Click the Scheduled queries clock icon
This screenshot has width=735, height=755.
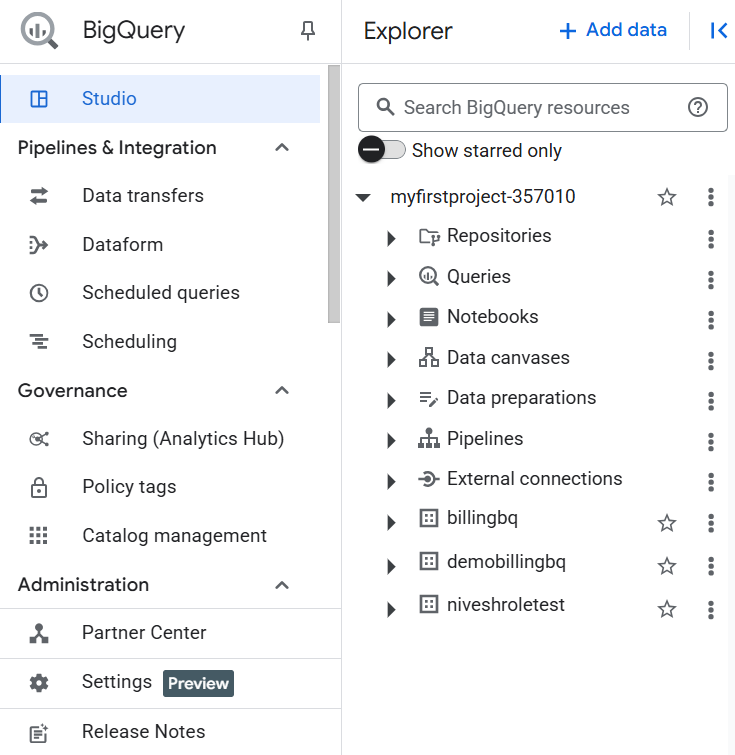(39, 293)
